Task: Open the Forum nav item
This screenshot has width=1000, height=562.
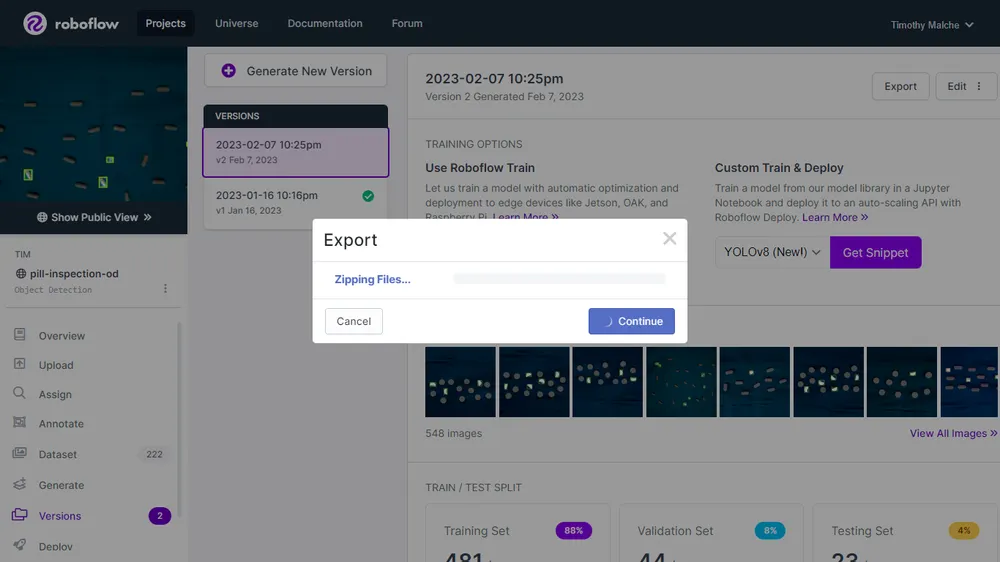Action: 407,24
